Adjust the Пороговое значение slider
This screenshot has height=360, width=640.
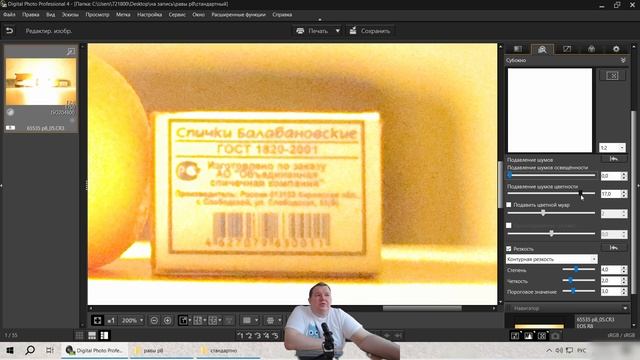(x=578, y=291)
